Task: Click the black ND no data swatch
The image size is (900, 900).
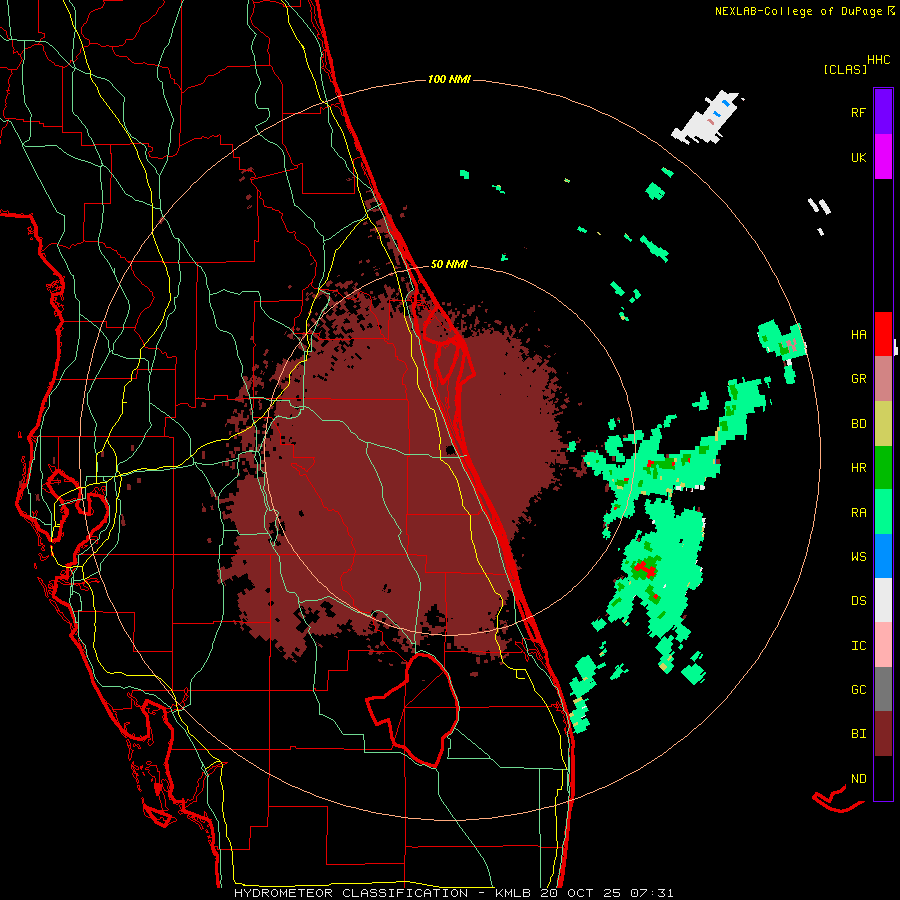Action: [883, 778]
